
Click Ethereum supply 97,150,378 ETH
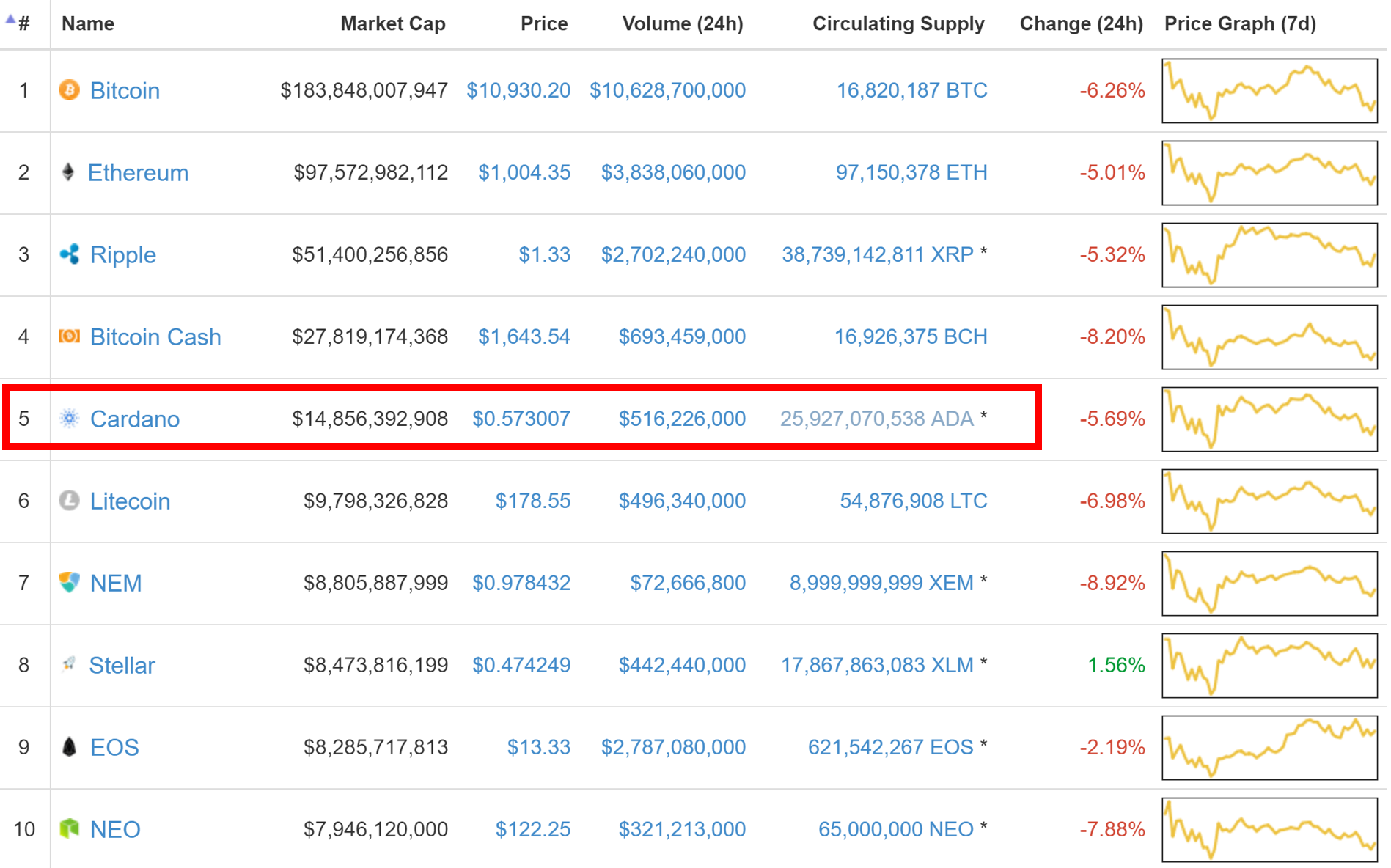click(x=912, y=172)
